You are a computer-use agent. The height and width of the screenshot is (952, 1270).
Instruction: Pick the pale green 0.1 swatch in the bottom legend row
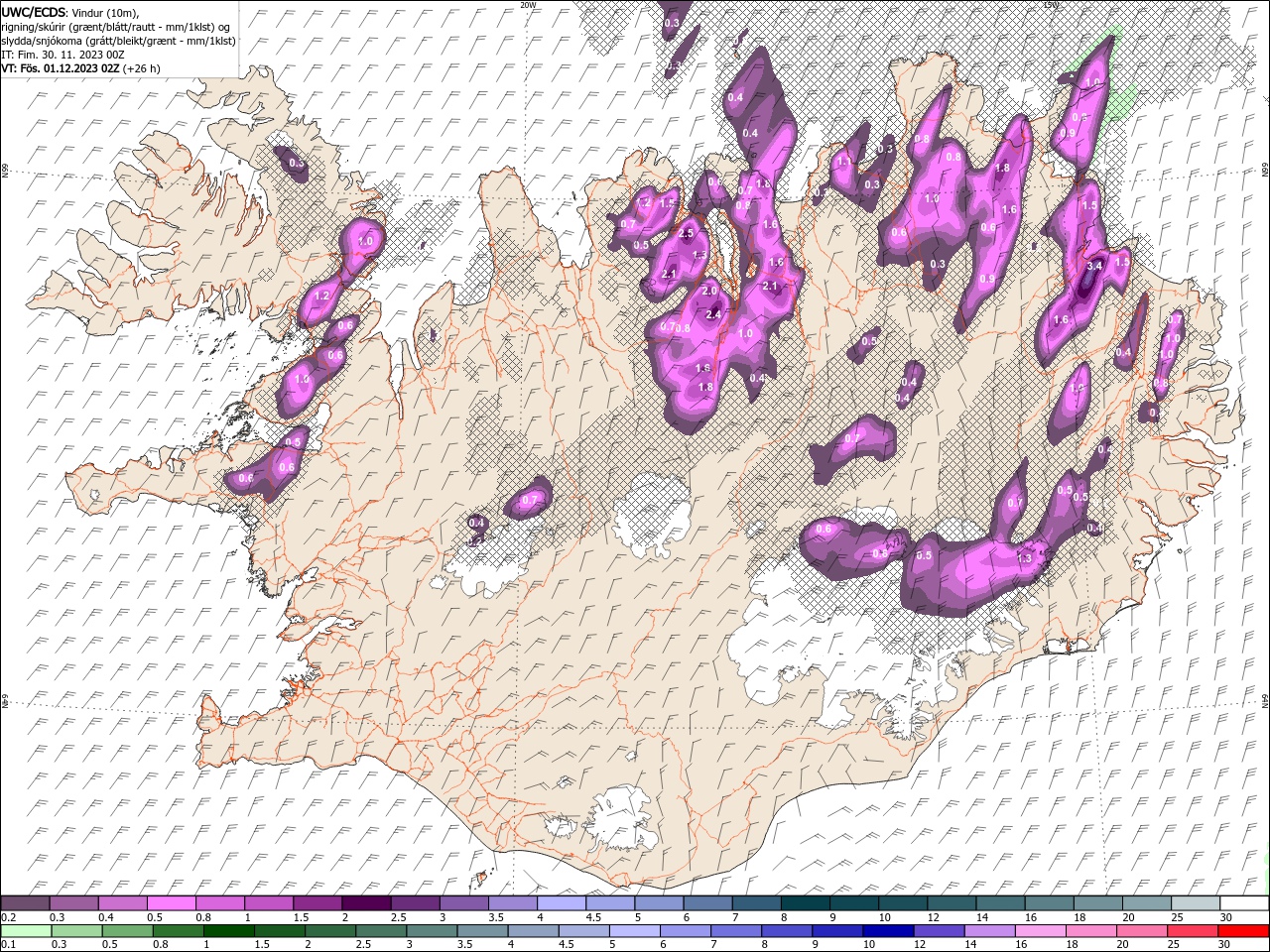click(25, 931)
